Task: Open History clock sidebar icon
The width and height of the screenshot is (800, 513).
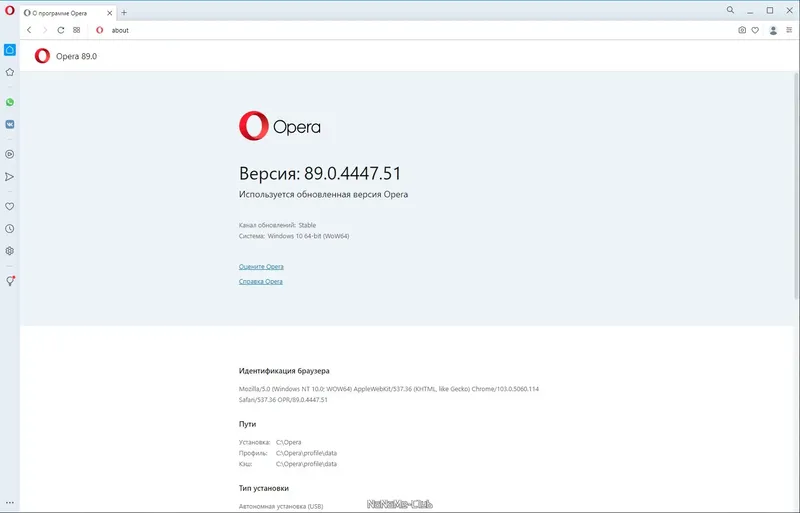Action: 10,229
